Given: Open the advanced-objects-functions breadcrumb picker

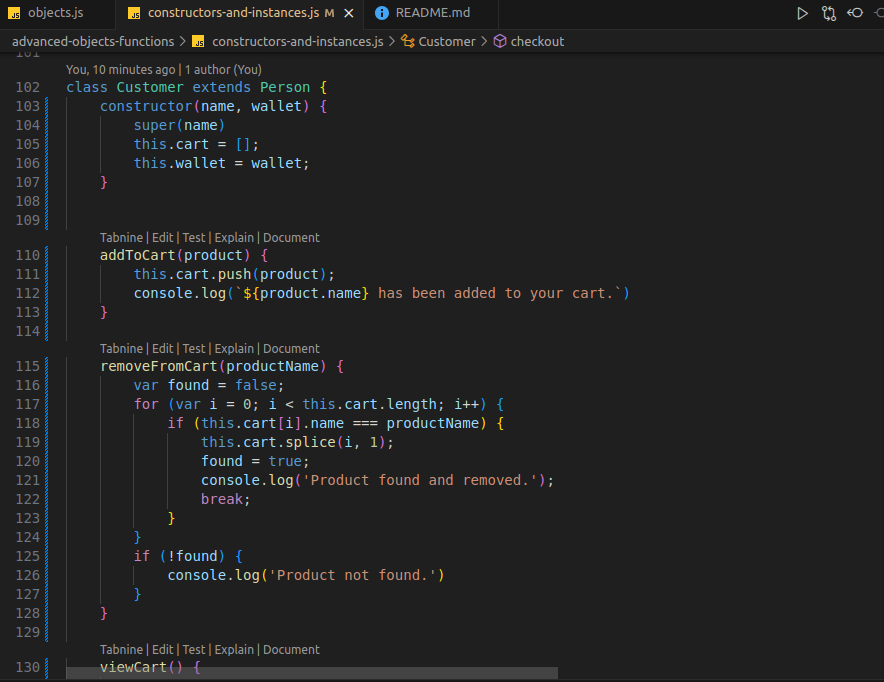Looking at the screenshot, I should (93, 41).
